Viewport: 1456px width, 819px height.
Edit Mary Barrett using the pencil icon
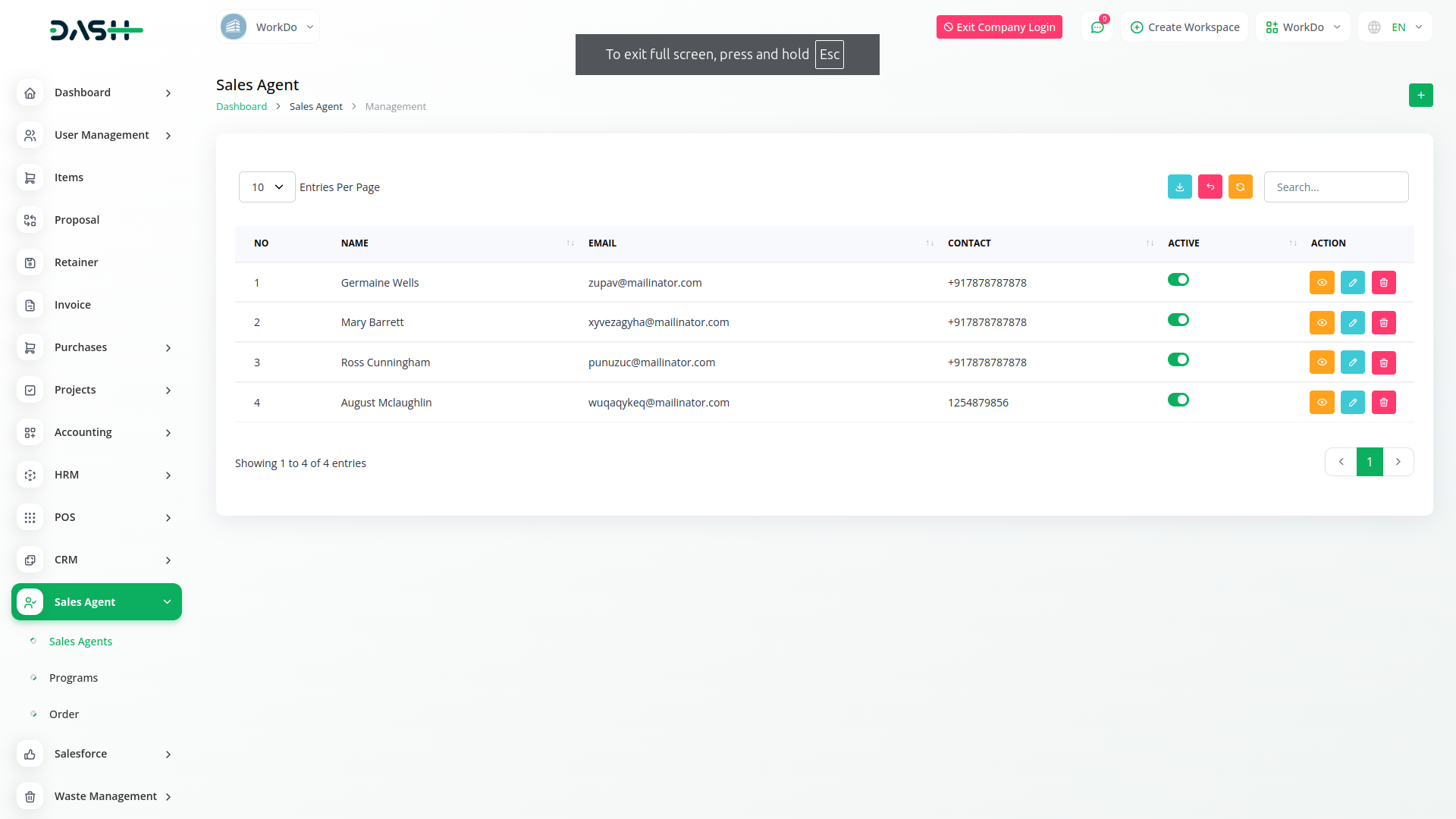[x=1352, y=322]
